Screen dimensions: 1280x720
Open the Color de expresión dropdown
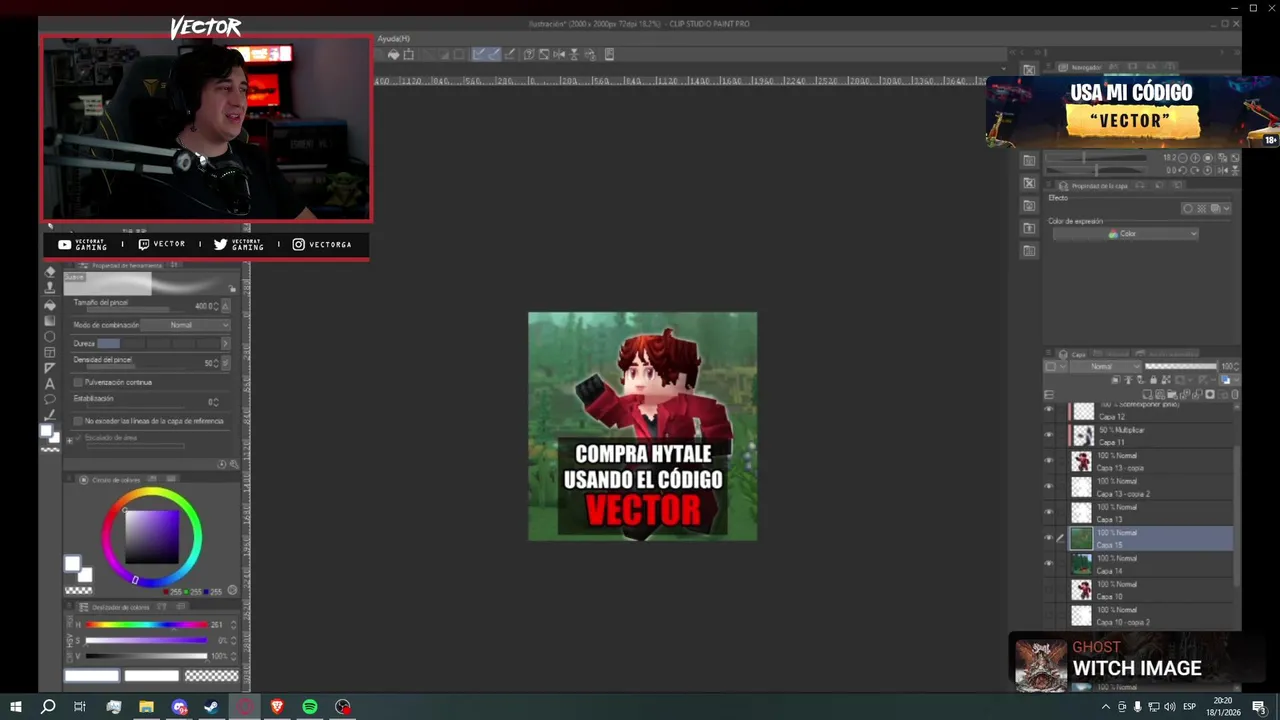pyautogui.click(x=1126, y=234)
